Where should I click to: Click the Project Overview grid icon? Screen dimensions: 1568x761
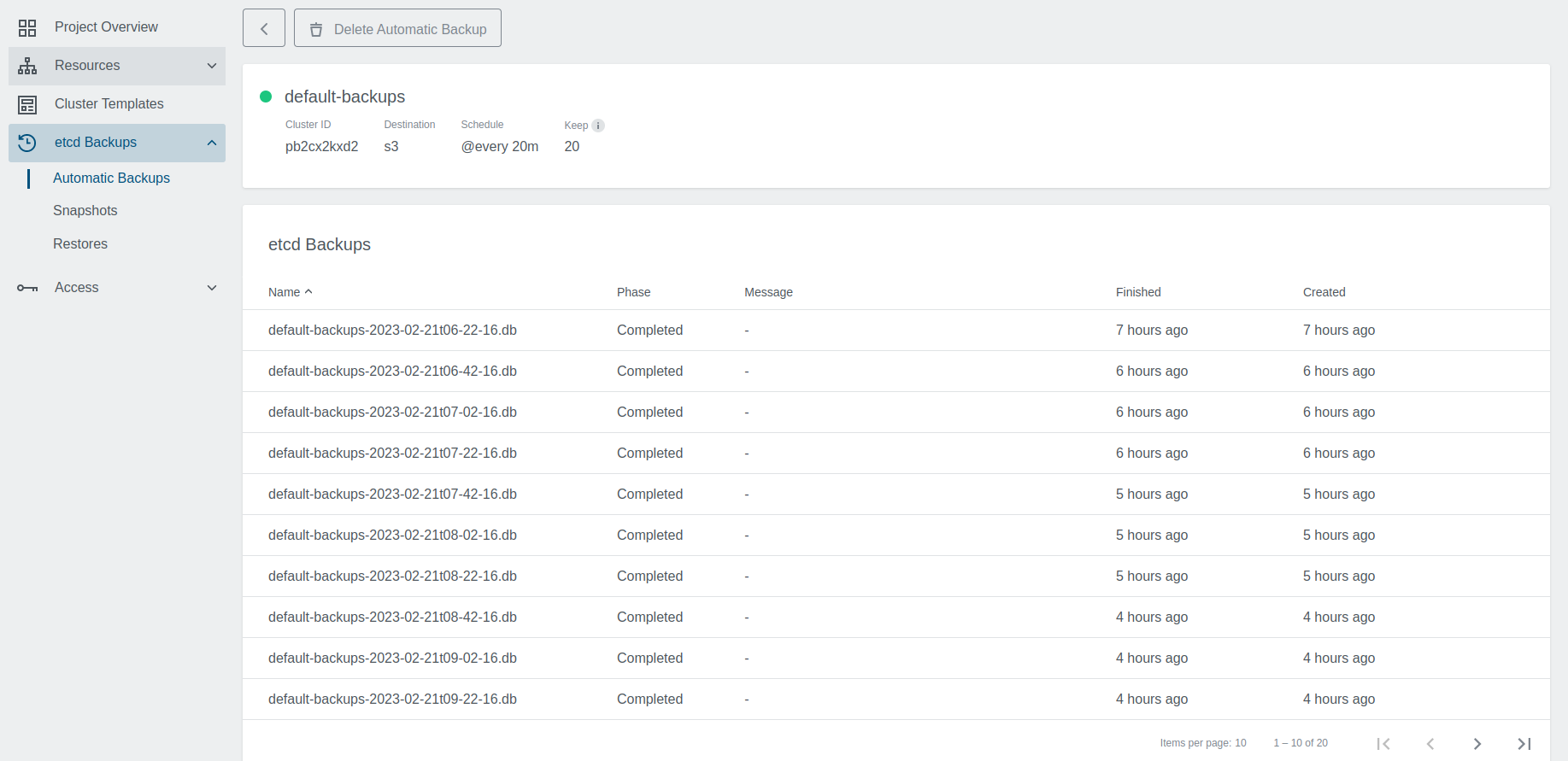(x=27, y=28)
